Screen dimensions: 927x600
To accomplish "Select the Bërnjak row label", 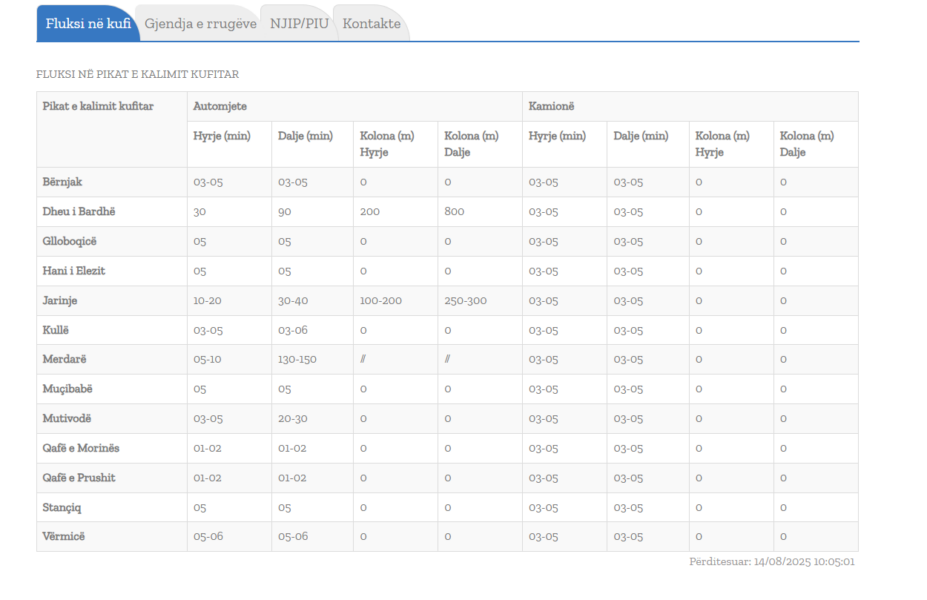I will click(x=62, y=182).
